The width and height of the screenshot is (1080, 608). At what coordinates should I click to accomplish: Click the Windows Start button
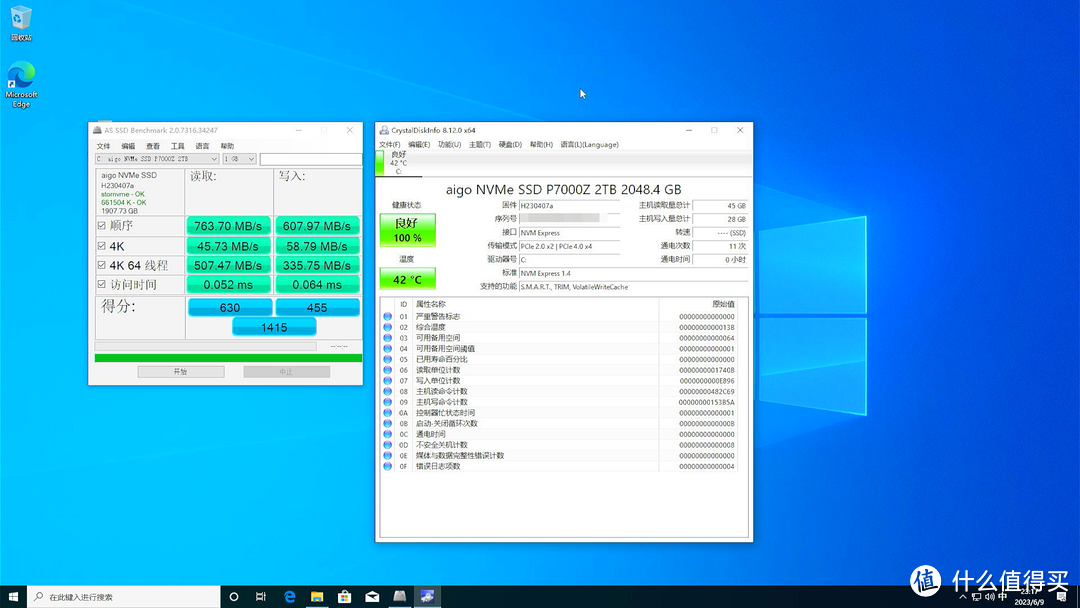click(13, 597)
